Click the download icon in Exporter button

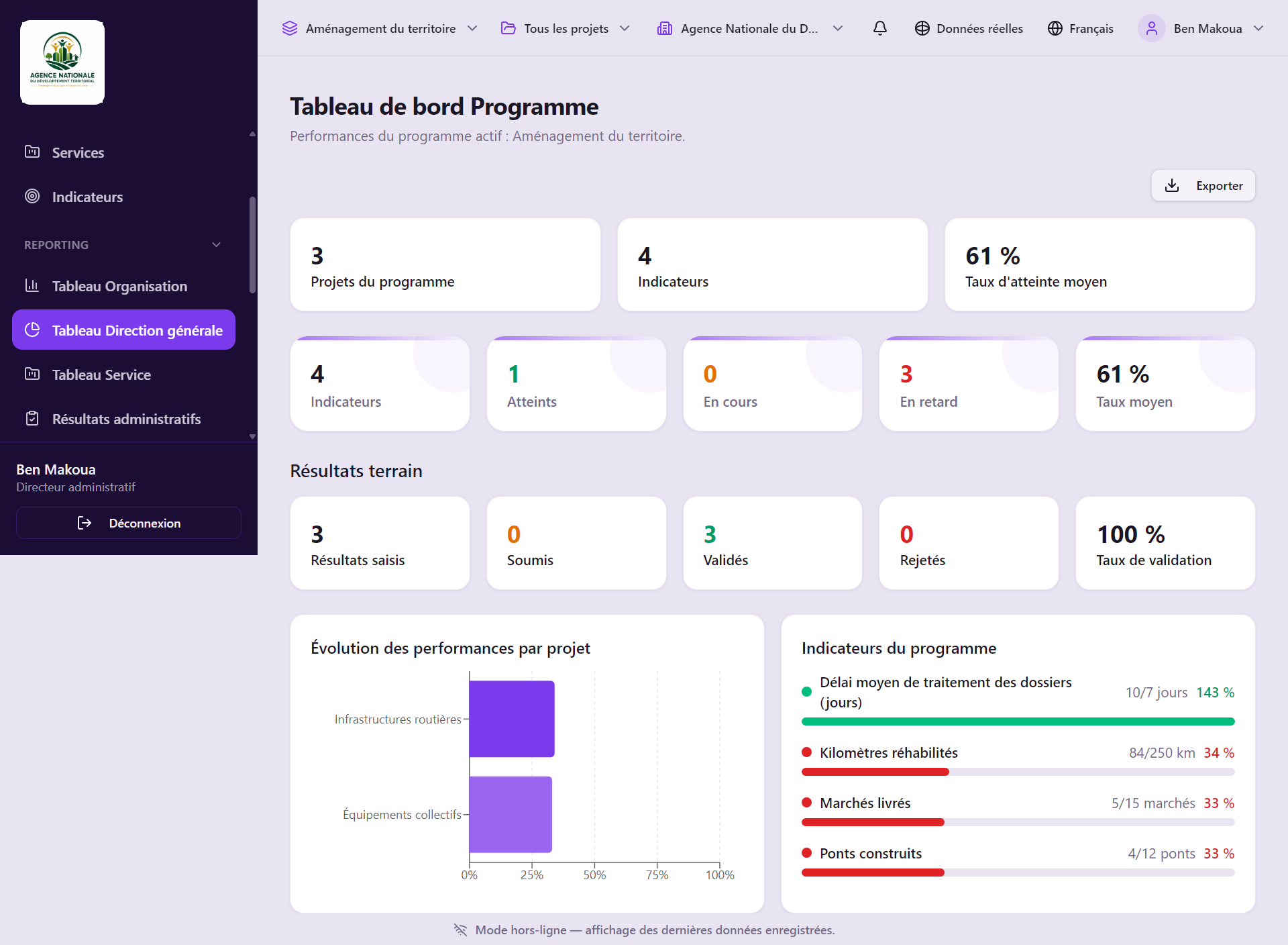click(1172, 185)
